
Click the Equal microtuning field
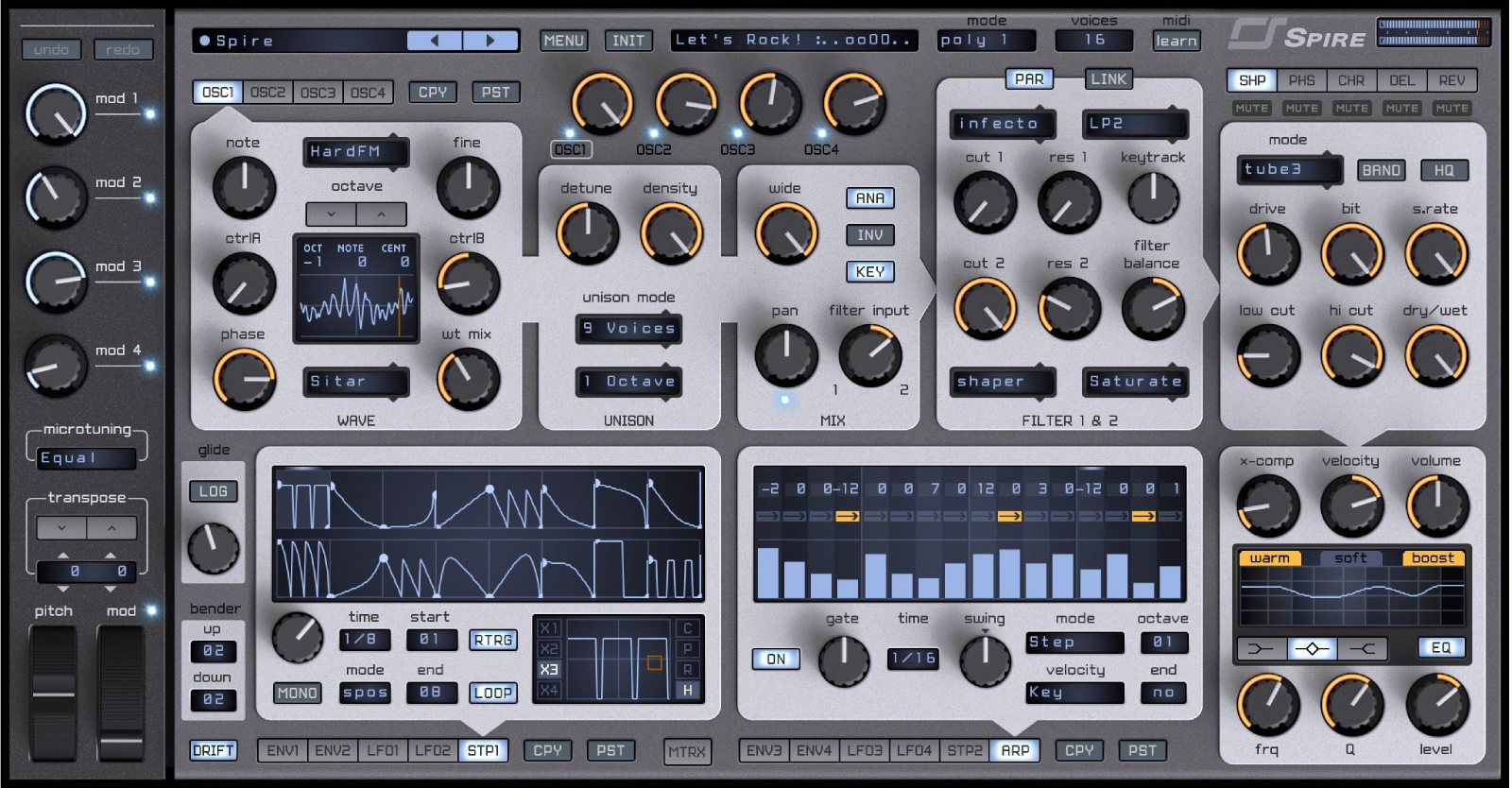(x=87, y=458)
